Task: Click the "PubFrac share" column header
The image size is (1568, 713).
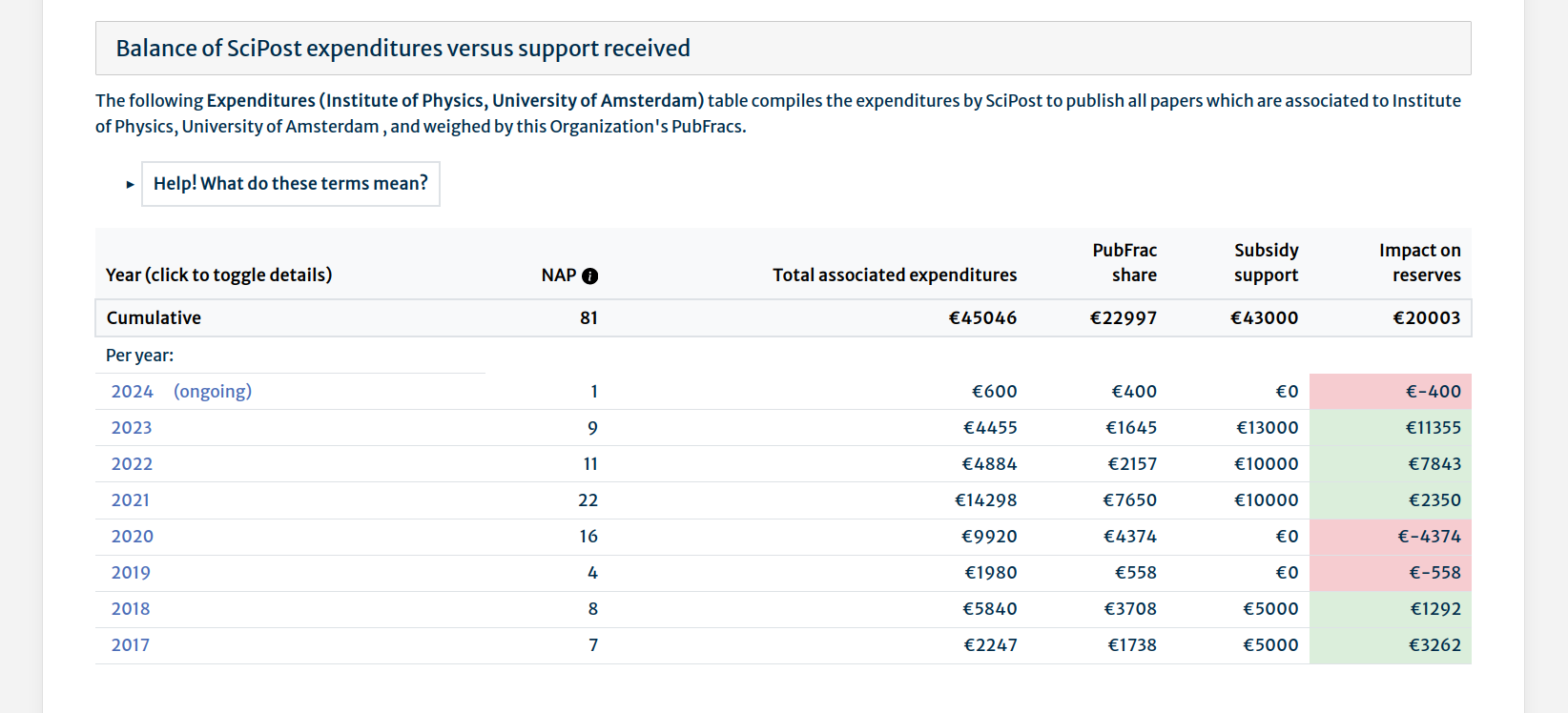Action: (x=1124, y=263)
